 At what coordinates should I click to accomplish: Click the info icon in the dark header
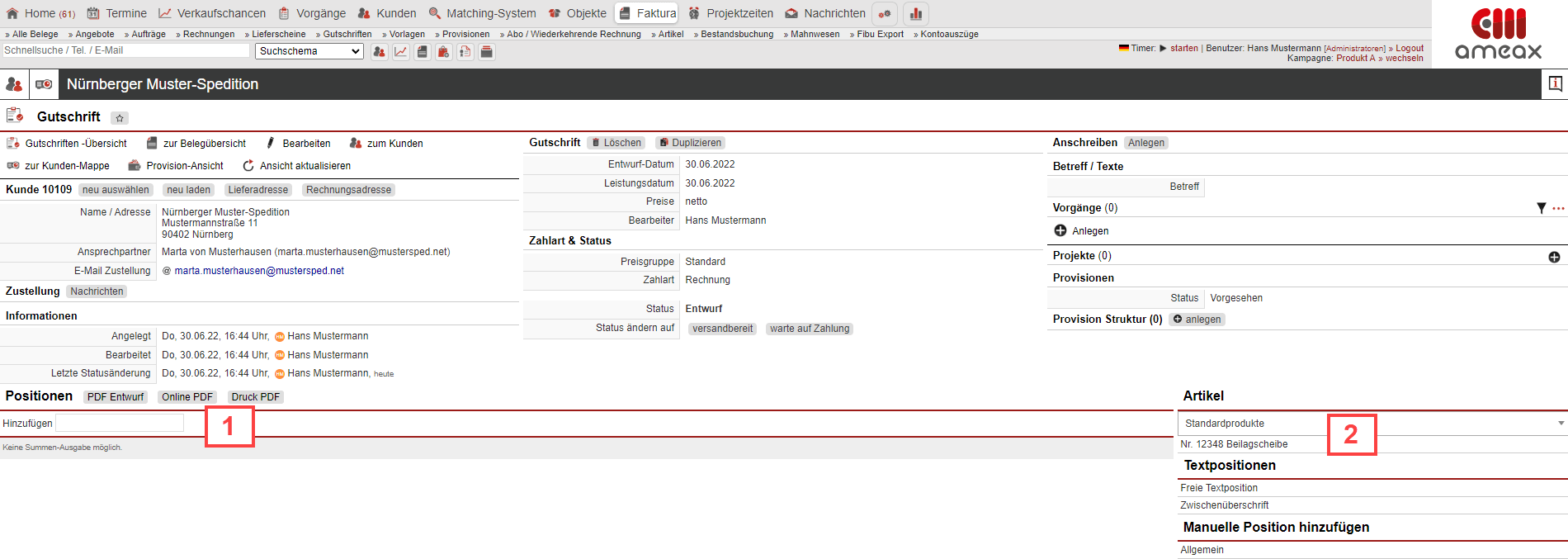click(x=1555, y=83)
